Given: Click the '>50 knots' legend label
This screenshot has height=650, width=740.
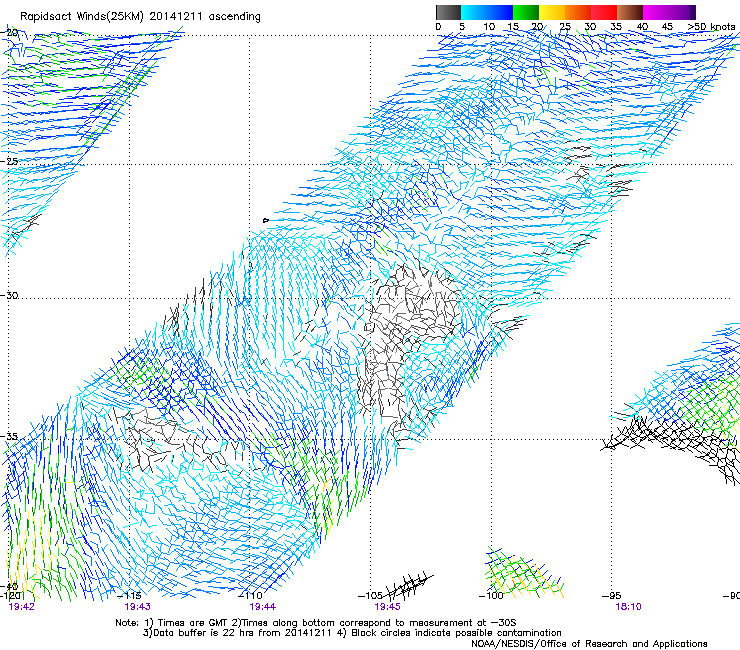Looking at the screenshot, I should tap(711, 27).
